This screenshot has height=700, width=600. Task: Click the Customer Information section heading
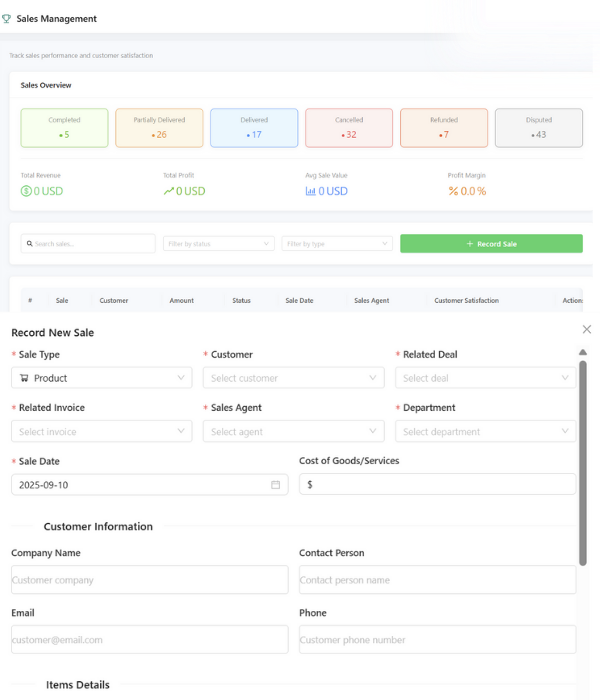click(x=98, y=526)
